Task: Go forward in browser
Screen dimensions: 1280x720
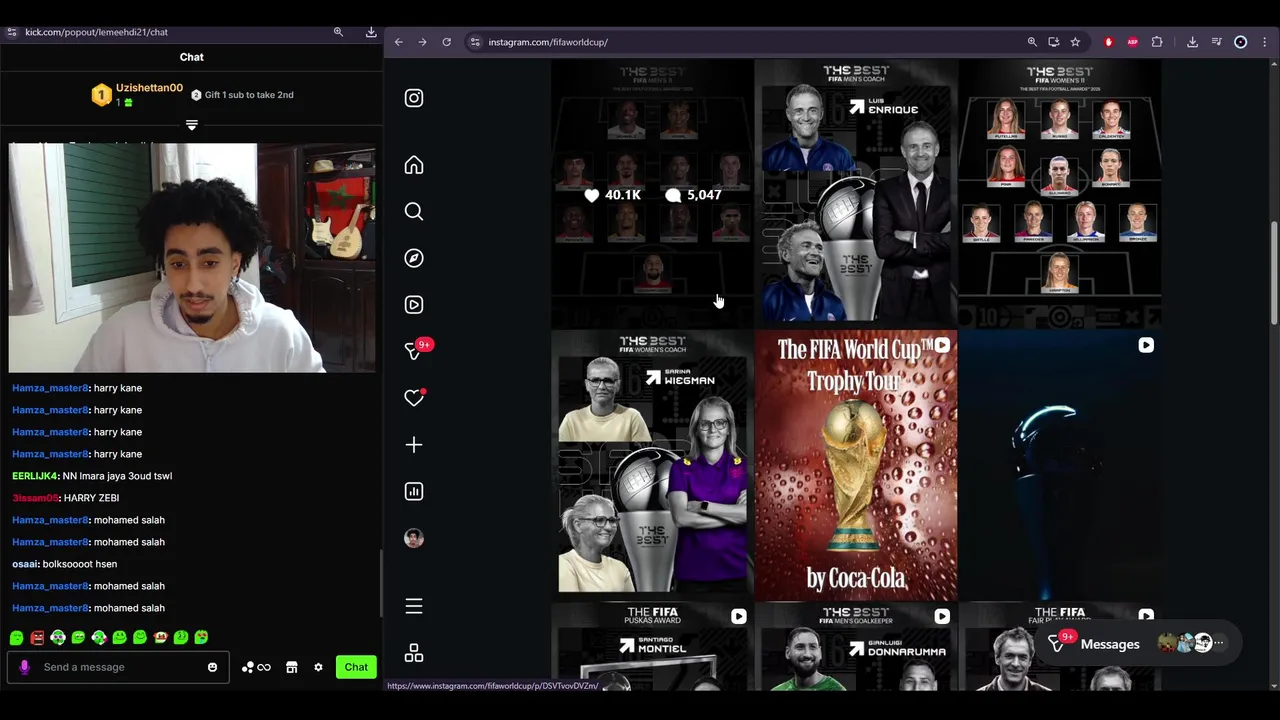Action: point(422,42)
